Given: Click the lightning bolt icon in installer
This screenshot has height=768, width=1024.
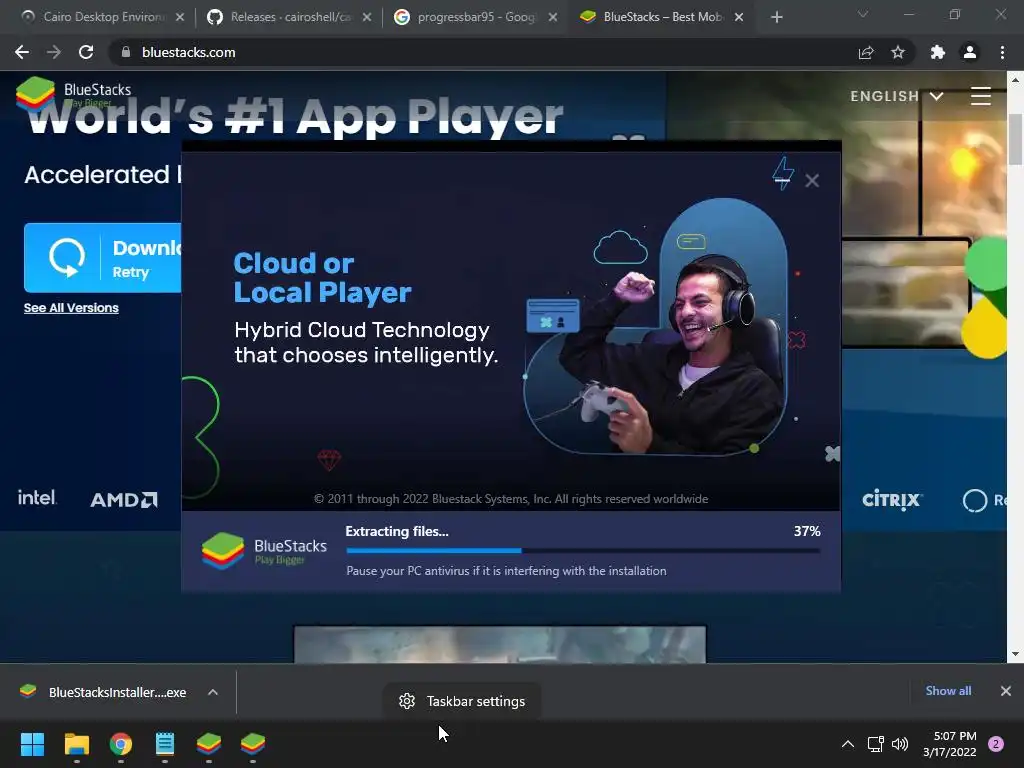Looking at the screenshot, I should coord(783,173).
